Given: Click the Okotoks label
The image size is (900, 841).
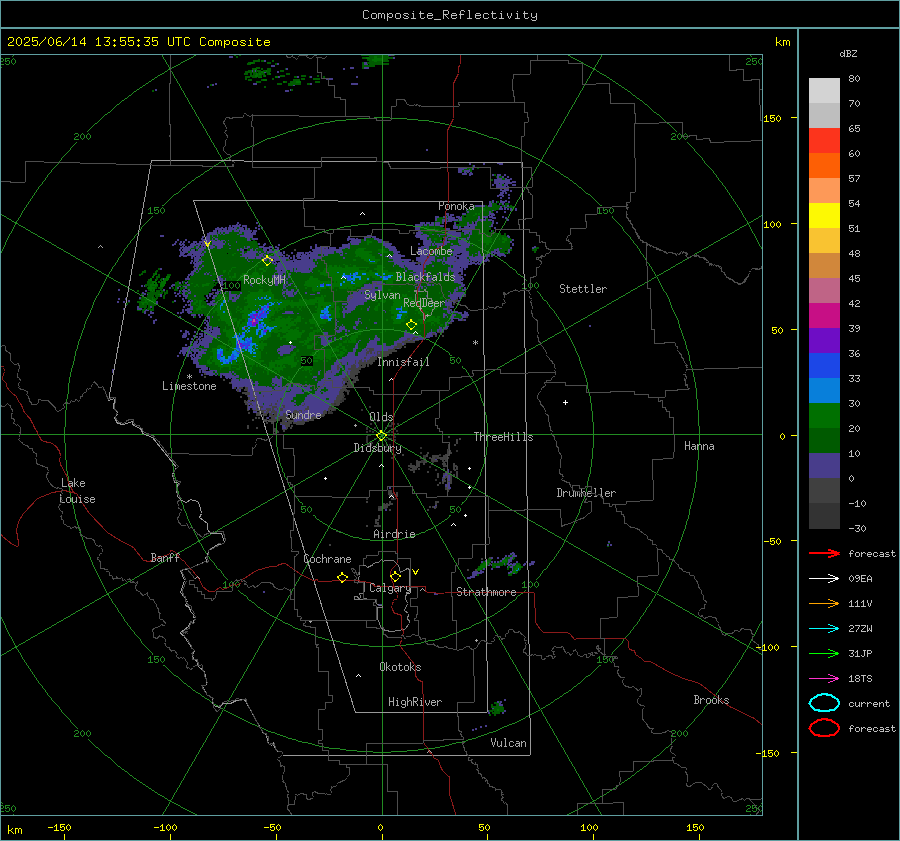Looking at the screenshot, I should pos(400,667).
